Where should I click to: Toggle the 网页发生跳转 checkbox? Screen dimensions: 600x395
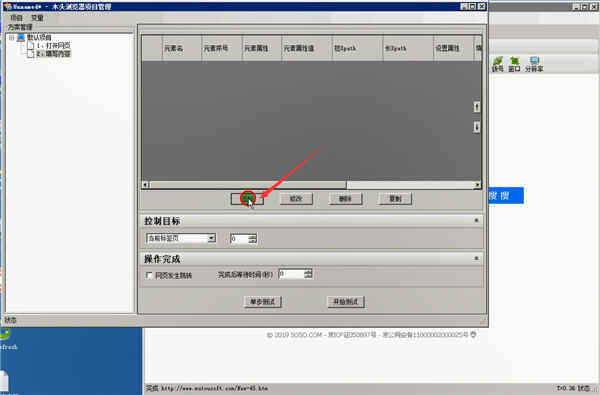[x=149, y=275]
